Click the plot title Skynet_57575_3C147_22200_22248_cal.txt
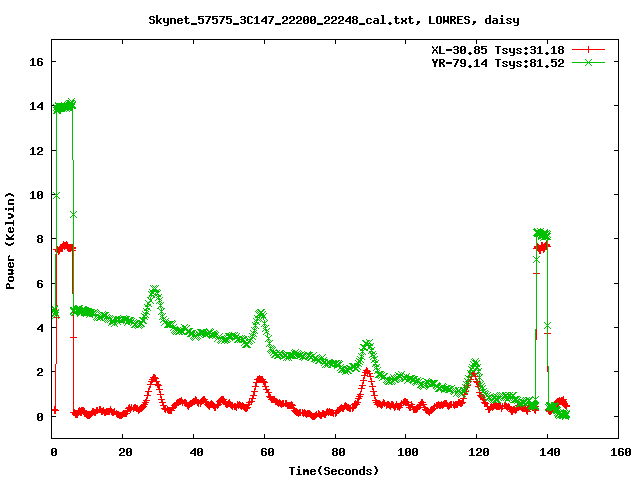The width and height of the screenshot is (640, 480). click(x=284, y=20)
